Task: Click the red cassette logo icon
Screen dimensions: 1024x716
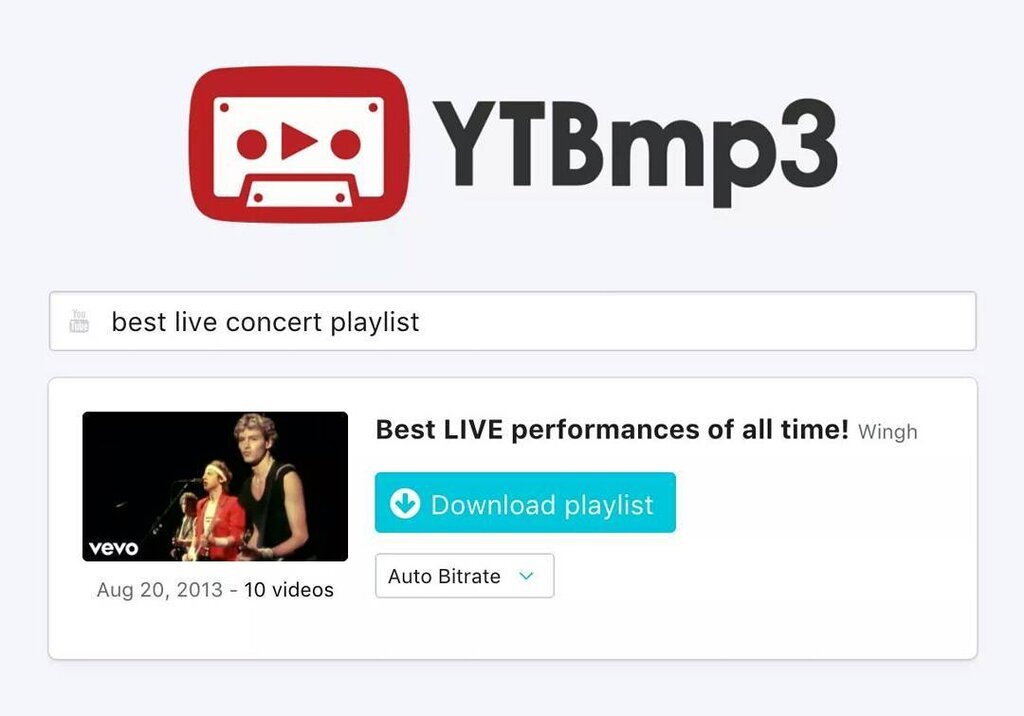Action: click(299, 144)
